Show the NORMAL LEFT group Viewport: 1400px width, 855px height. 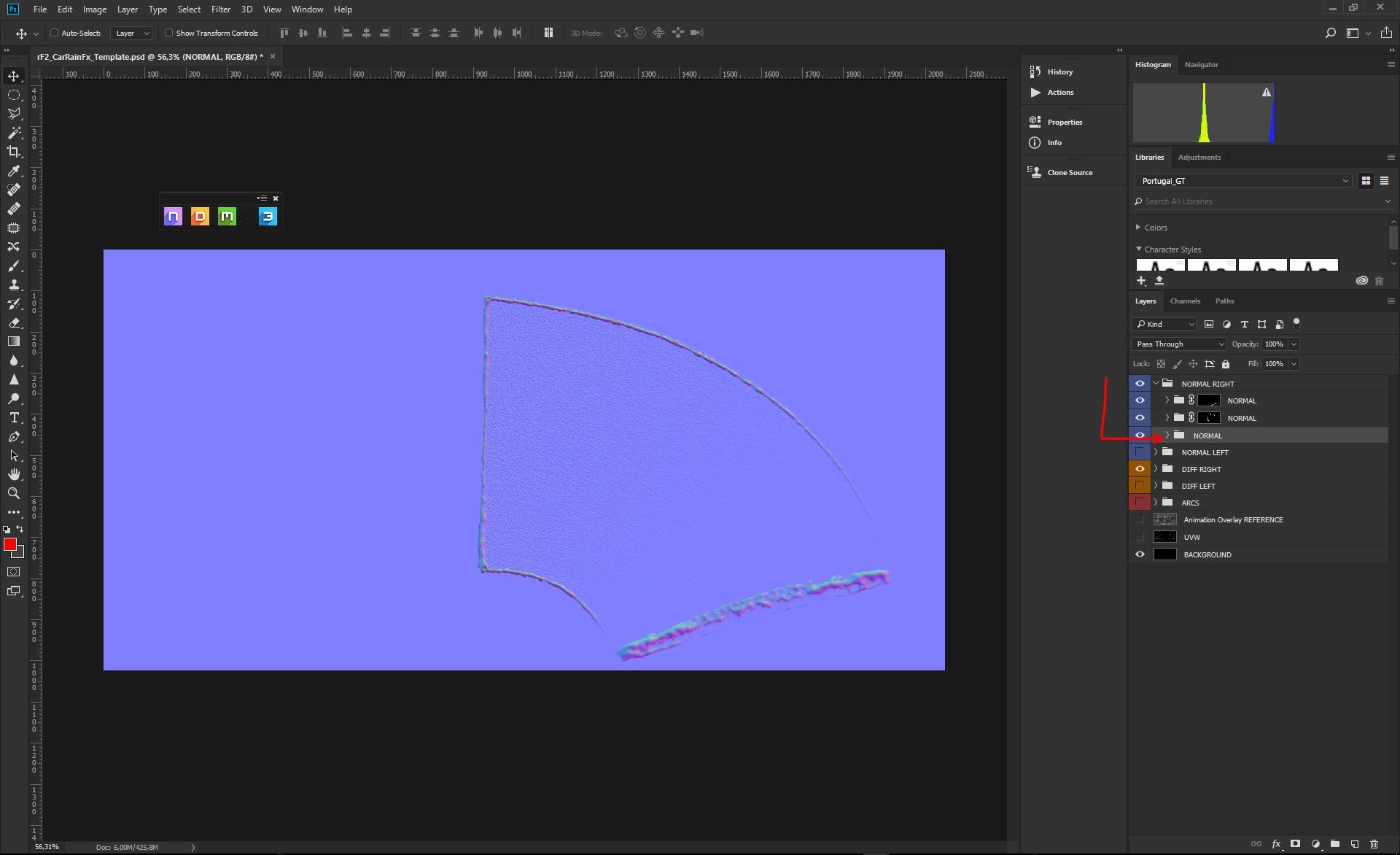click(x=1140, y=452)
